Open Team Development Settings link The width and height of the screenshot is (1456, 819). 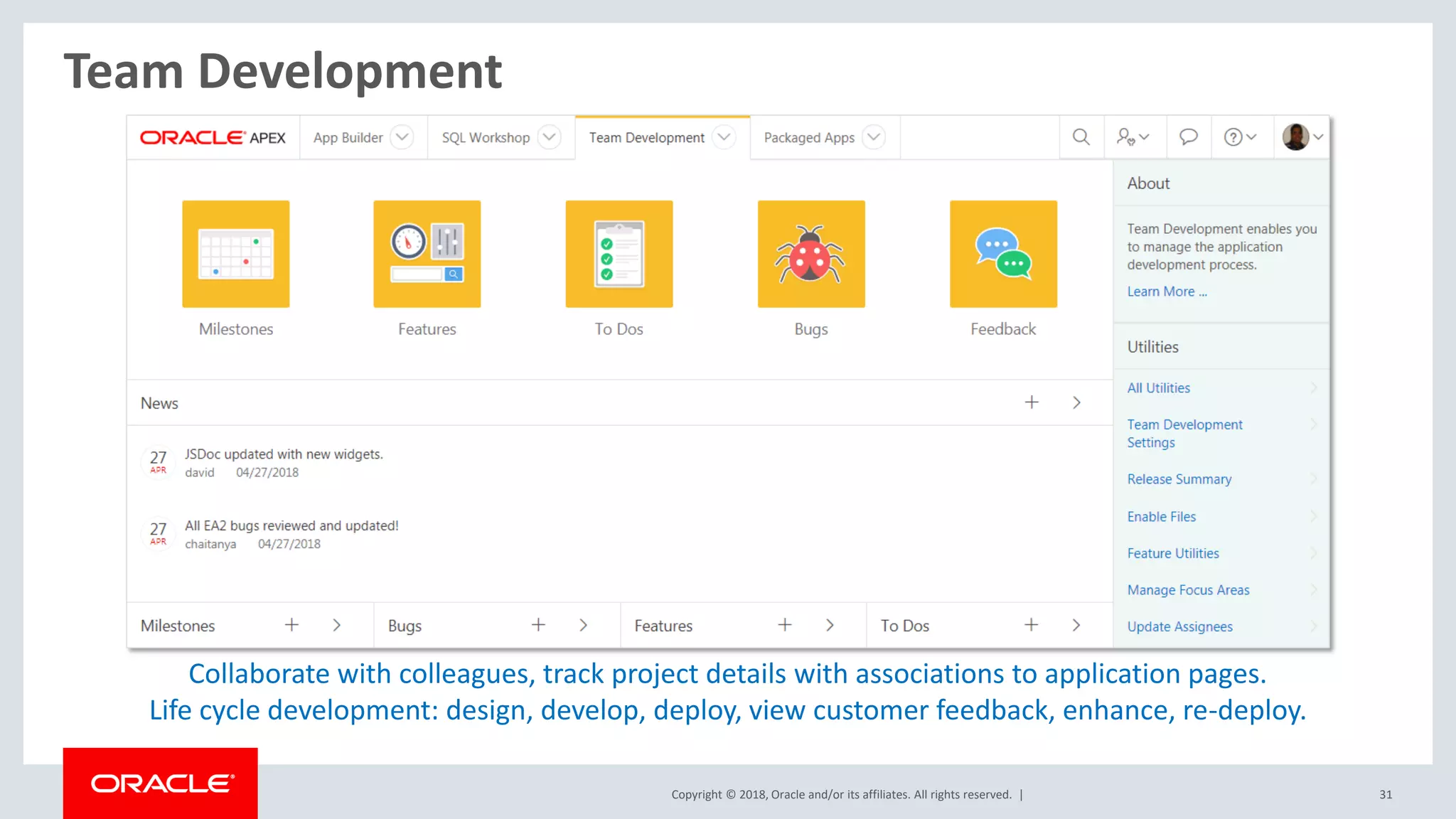(x=1184, y=433)
